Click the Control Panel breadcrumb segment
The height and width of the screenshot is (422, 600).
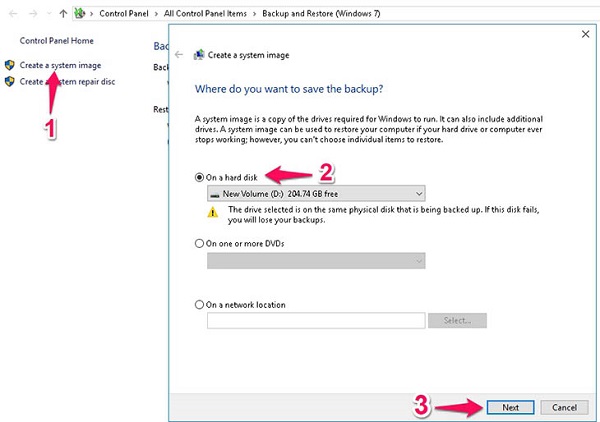pyautogui.click(x=127, y=12)
